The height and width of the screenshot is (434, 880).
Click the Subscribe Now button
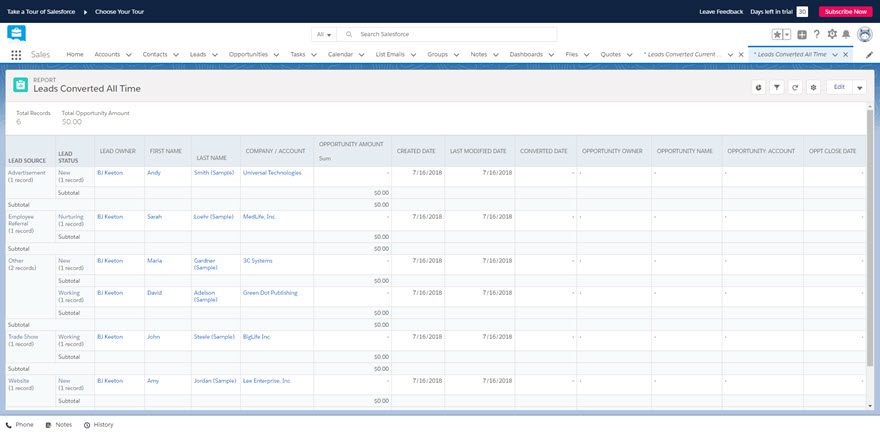click(x=845, y=11)
